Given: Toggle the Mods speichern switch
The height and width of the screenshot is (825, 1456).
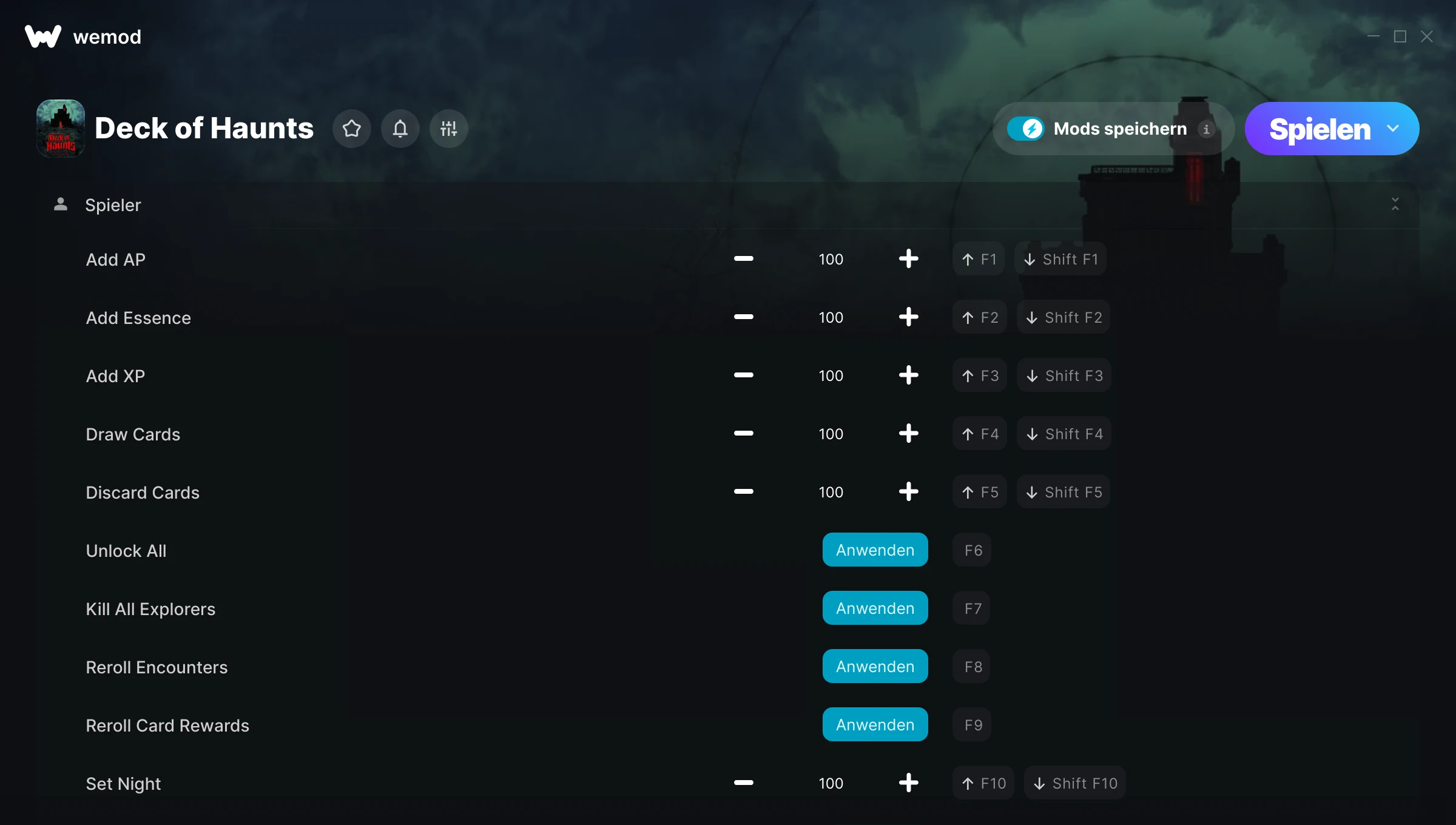Looking at the screenshot, I should (1025, 129).
